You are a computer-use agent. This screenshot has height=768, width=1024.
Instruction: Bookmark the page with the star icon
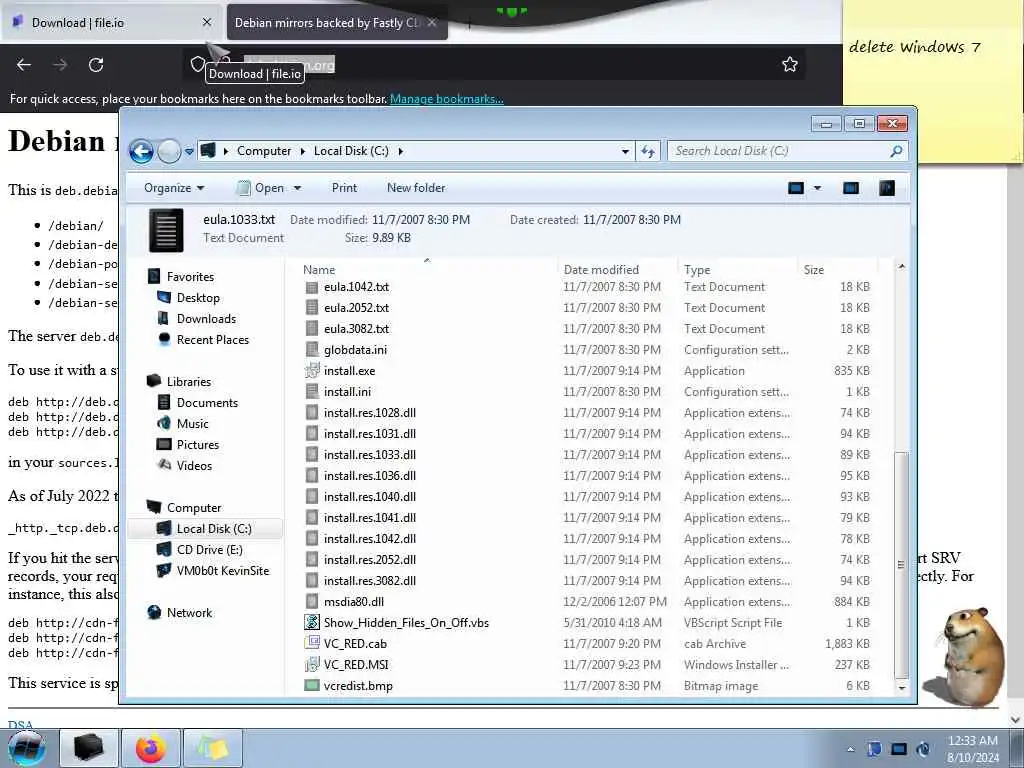[x=790, y=64]
